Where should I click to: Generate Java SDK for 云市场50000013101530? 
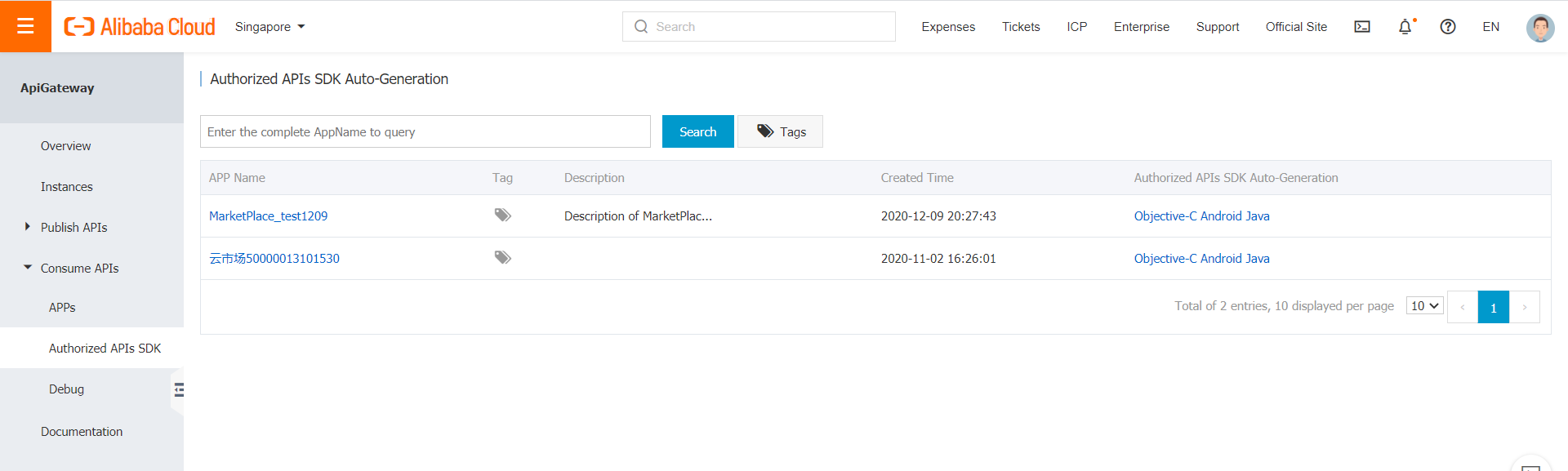tap(1258, 259)
